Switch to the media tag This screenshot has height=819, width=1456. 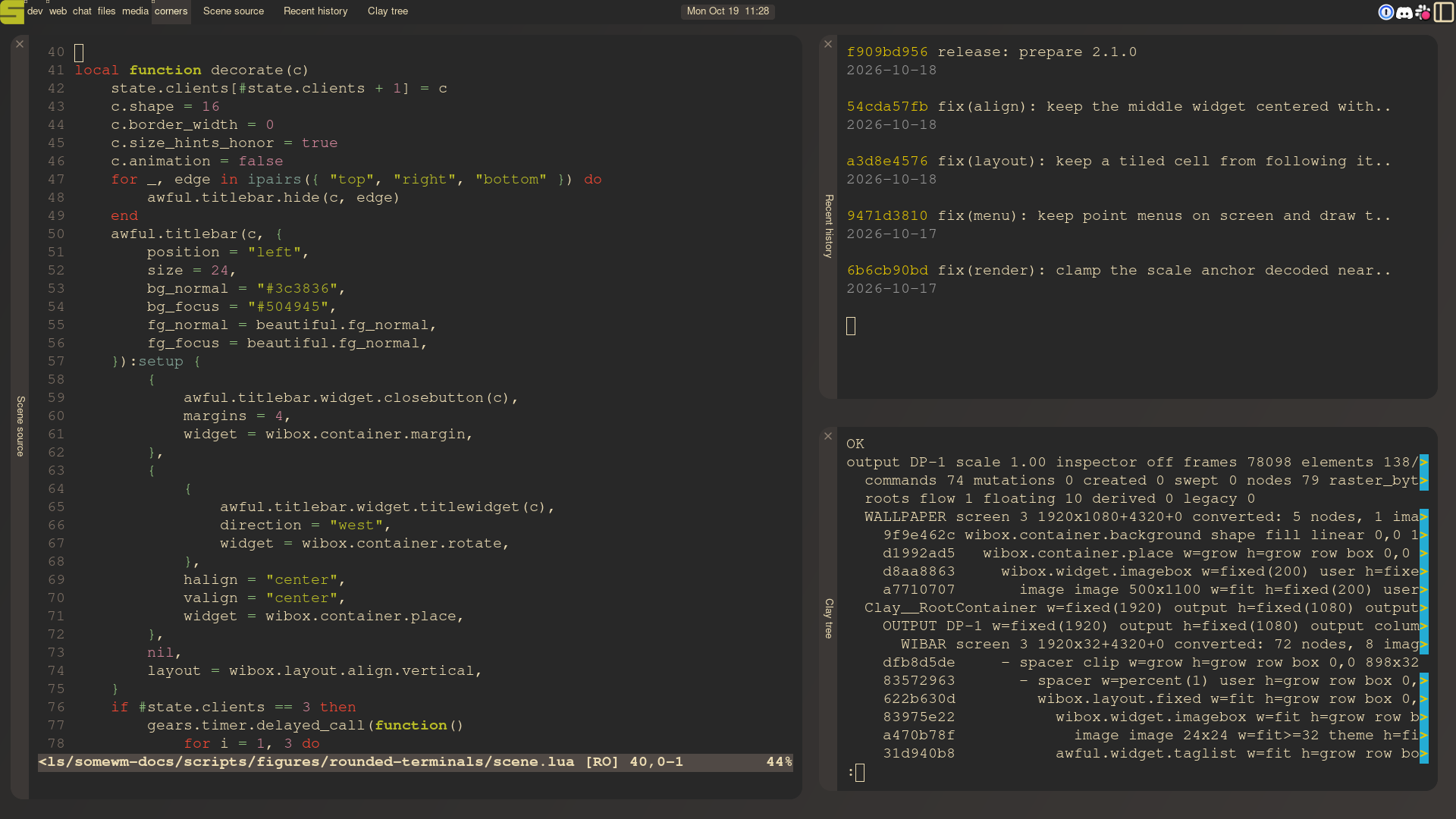pos(135,11)
